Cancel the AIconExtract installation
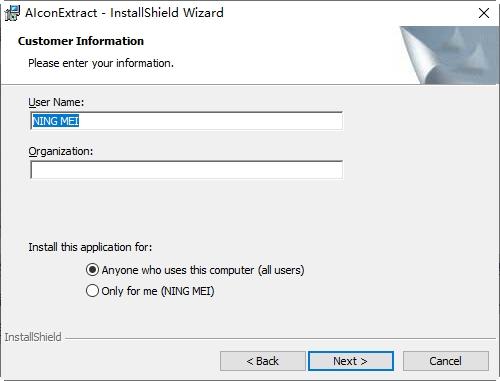The image size is (500, 381). click(446, 361)
